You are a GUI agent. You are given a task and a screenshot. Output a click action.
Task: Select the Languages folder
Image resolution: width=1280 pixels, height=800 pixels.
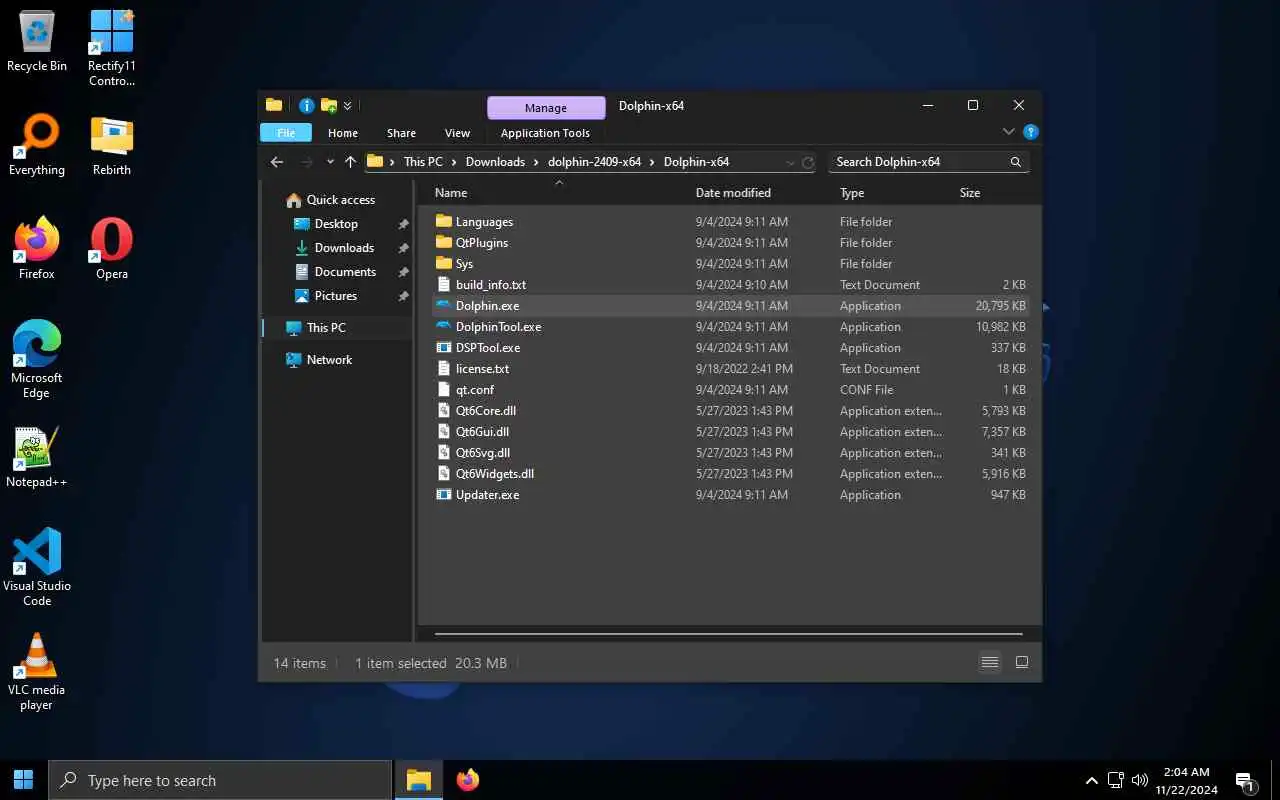coord(484,222)
